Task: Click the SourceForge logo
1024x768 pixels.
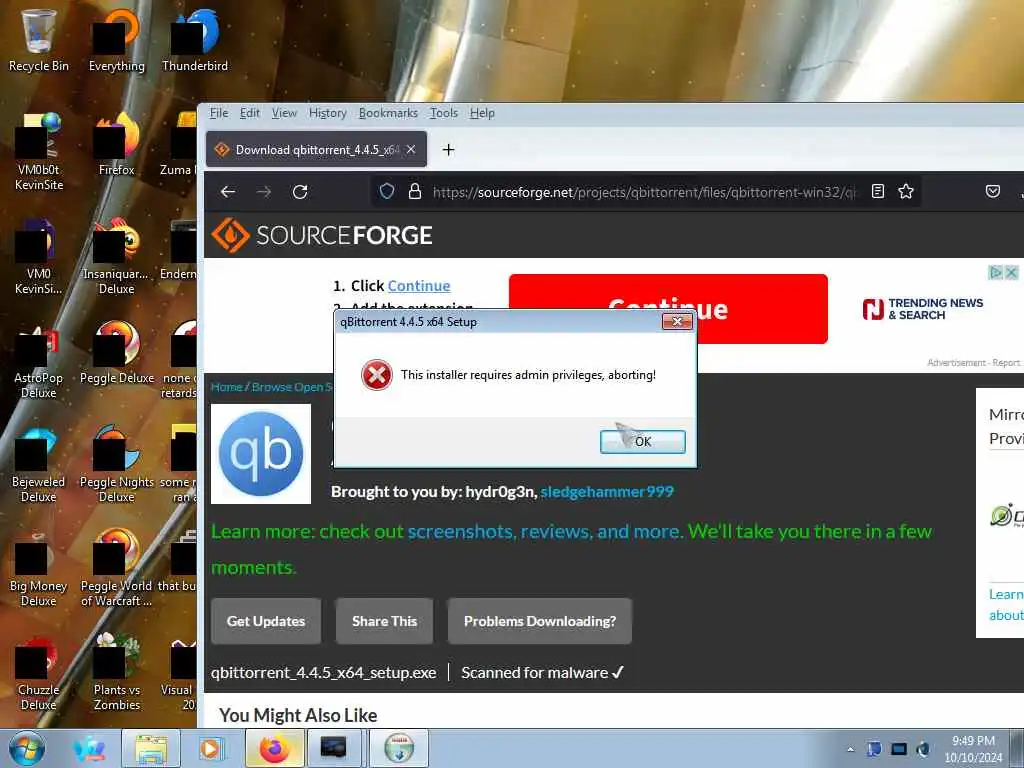Action: 322,235
